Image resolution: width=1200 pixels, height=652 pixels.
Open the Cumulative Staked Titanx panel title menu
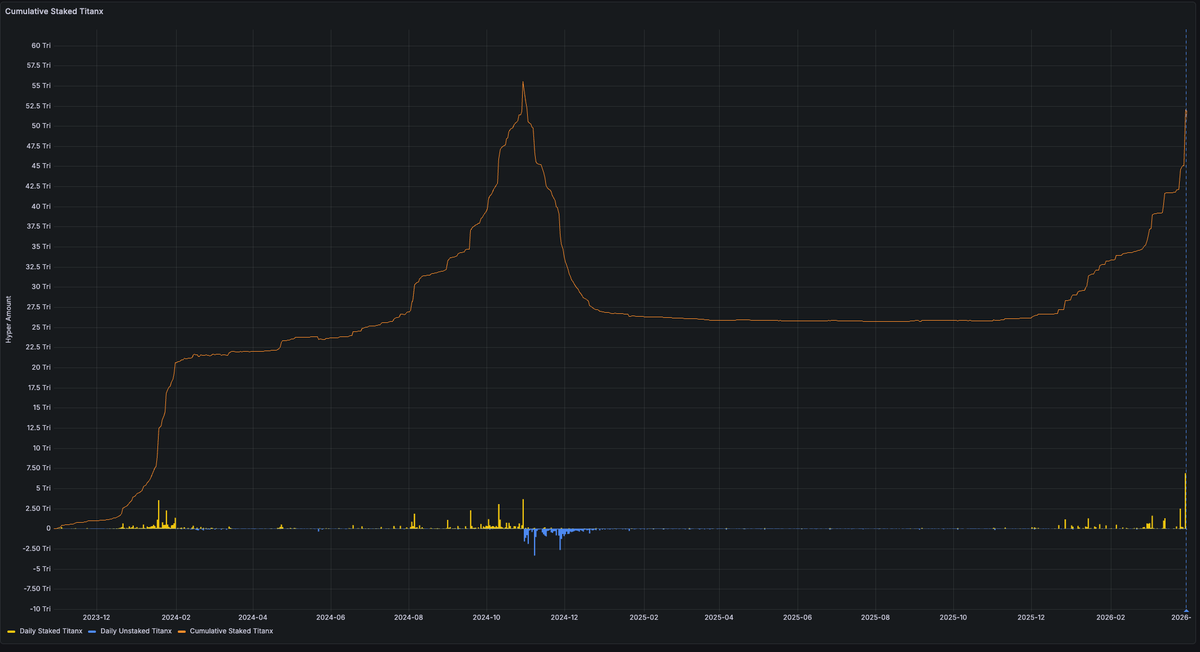coord(53,10)
